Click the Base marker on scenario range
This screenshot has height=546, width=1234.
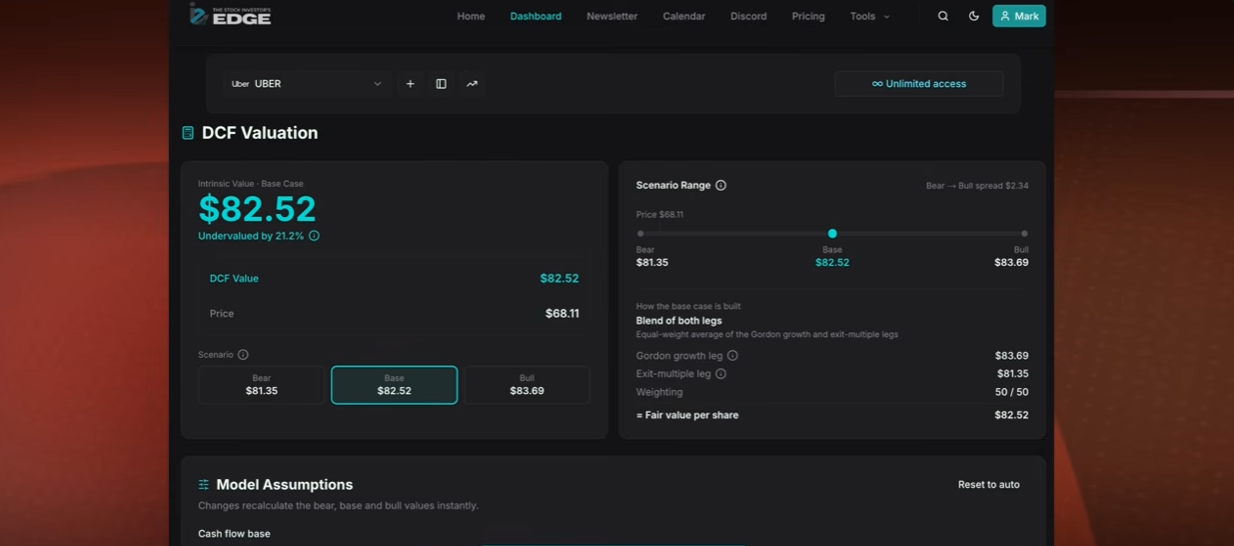coord(832,233)
